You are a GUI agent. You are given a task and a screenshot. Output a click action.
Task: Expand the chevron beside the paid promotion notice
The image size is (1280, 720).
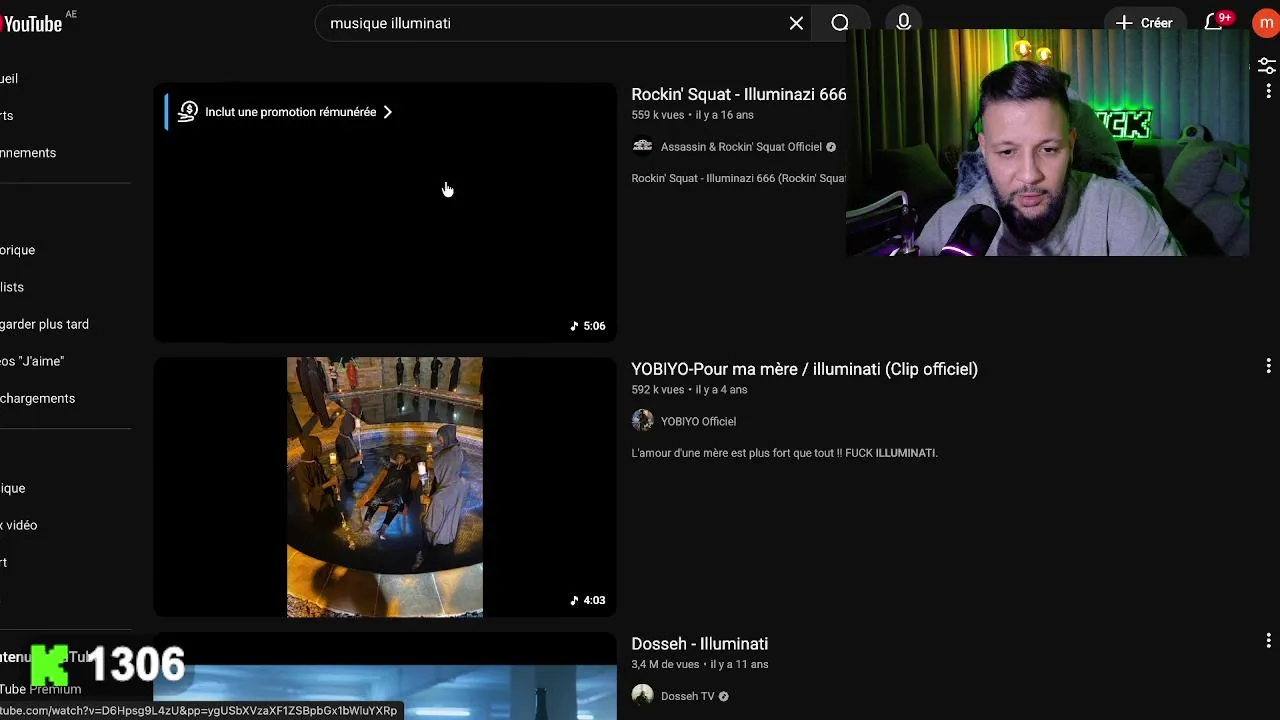(387, 112)
